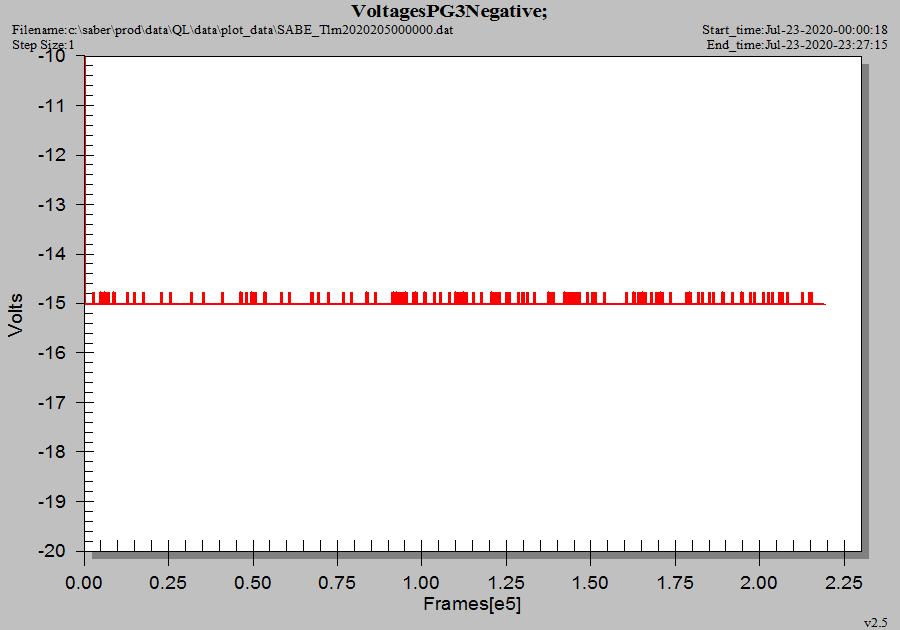900x630 pixels.
Task: Click the 2.00 x-axis tick label
Action: click(x=759, y=583)
